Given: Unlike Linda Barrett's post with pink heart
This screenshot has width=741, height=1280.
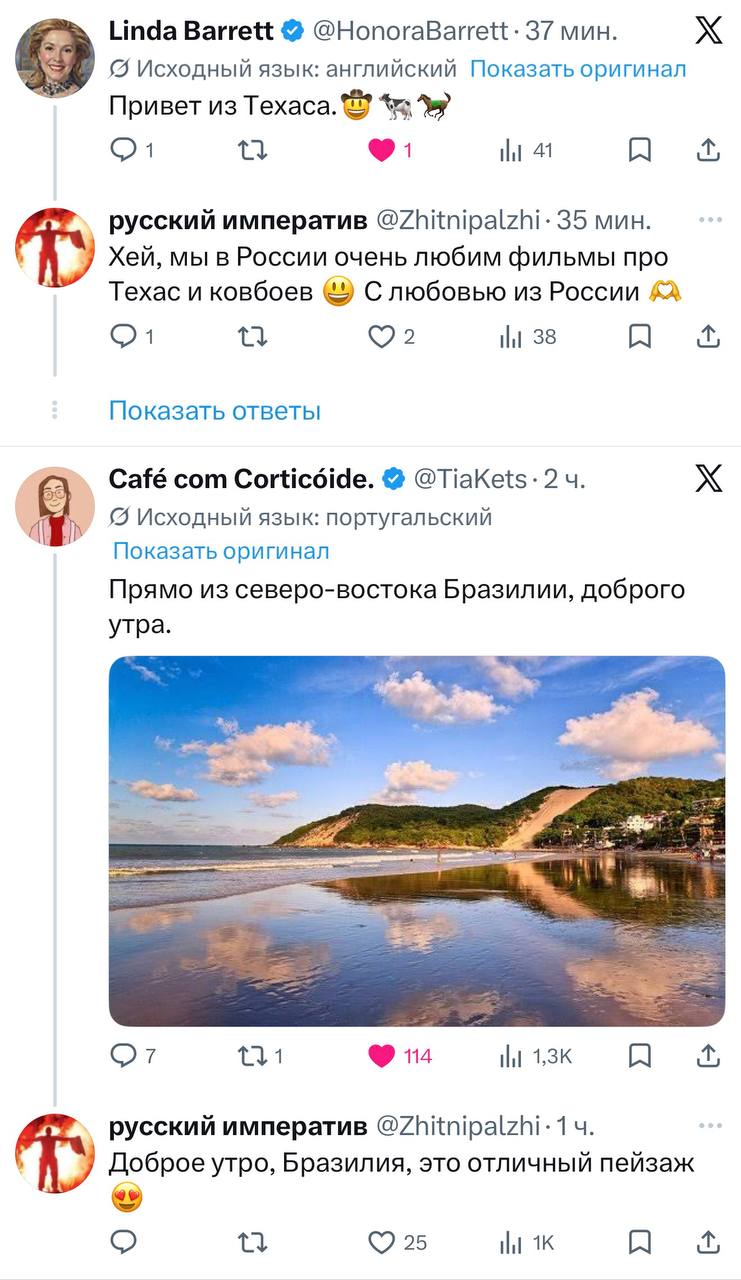Looking at the screenshot, I should 382,150.
